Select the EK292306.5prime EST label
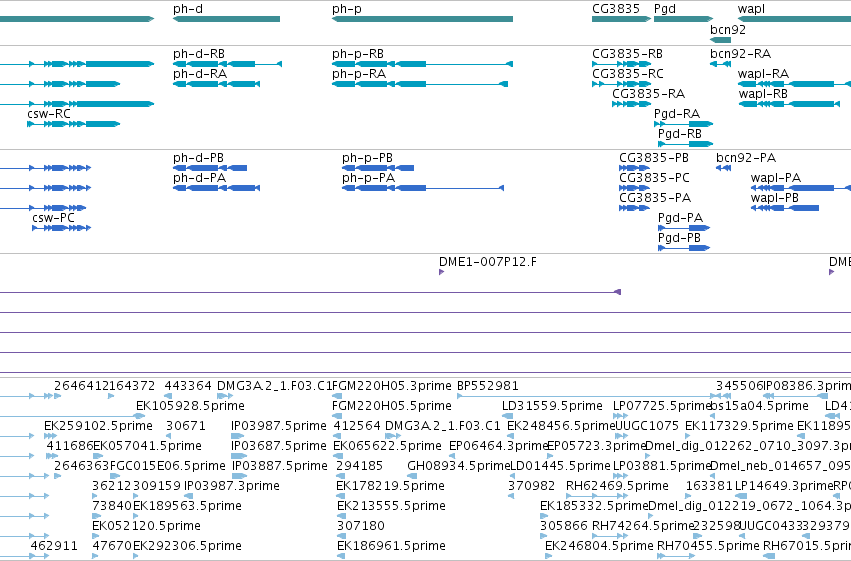 tap(187, 546)
